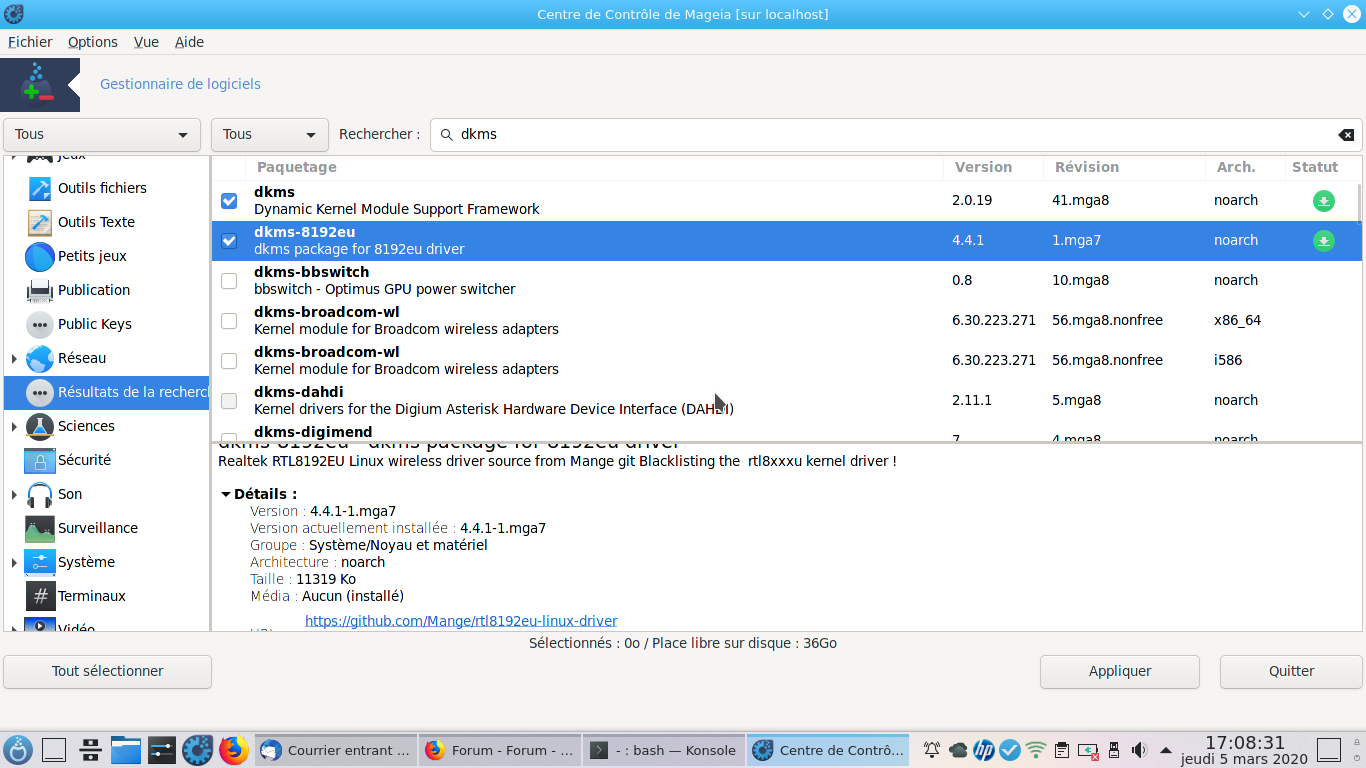Open the volume control tray icon
This screenshot has width=1366, height=768.
[x=1138, y=750]
